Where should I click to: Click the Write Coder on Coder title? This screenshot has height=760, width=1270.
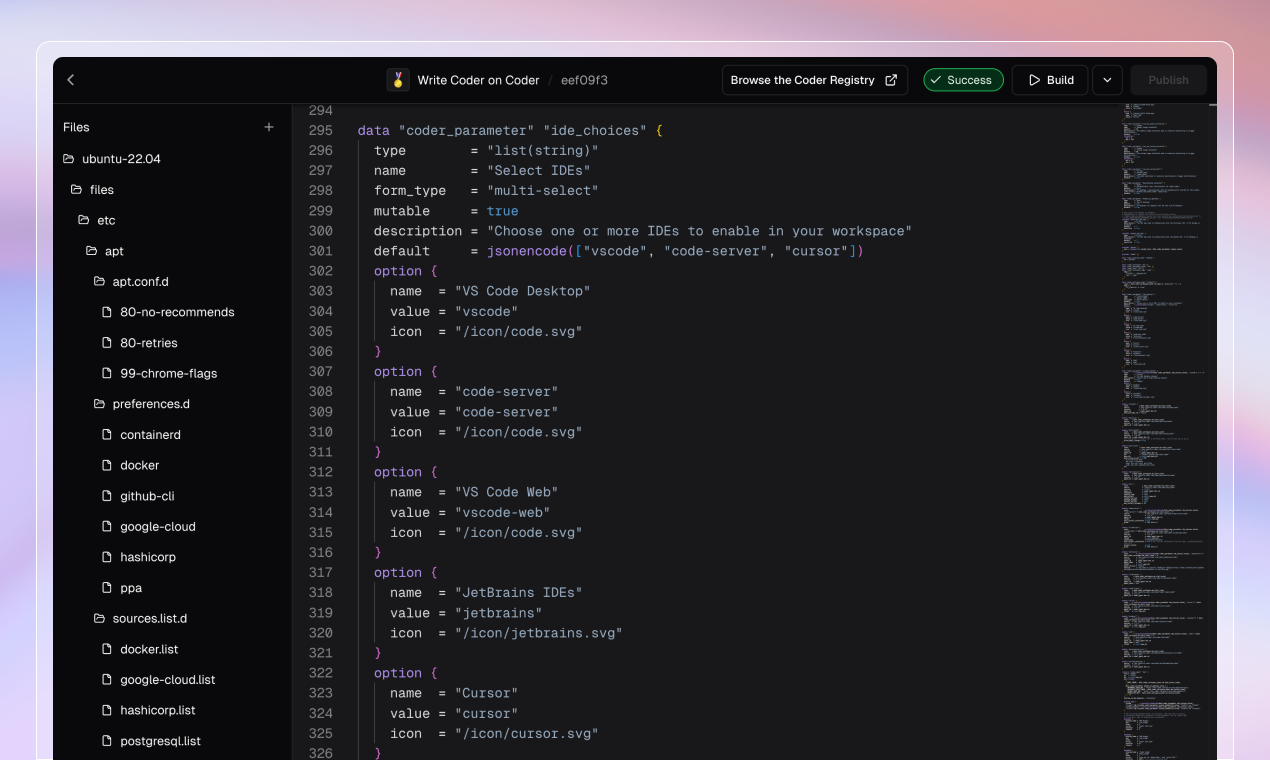click(478, 80)
